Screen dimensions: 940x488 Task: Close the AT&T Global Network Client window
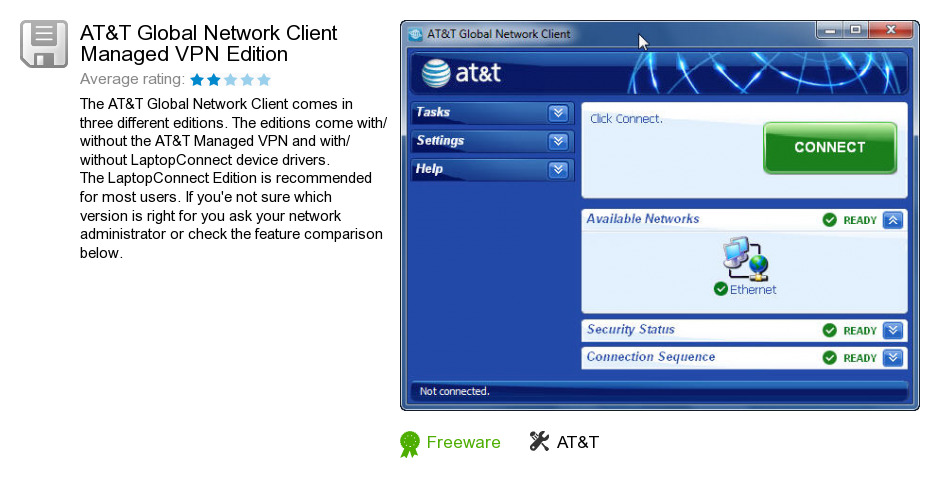891,30
